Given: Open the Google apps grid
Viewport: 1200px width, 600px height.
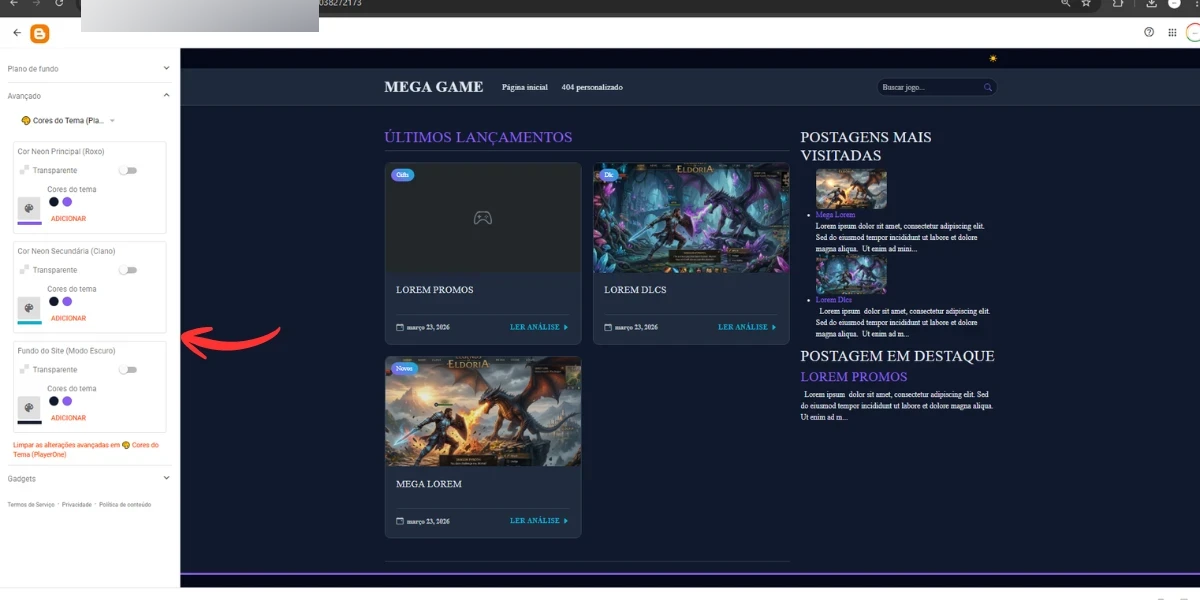Looking at the screenshot, I should click(x=1172, y=32).
